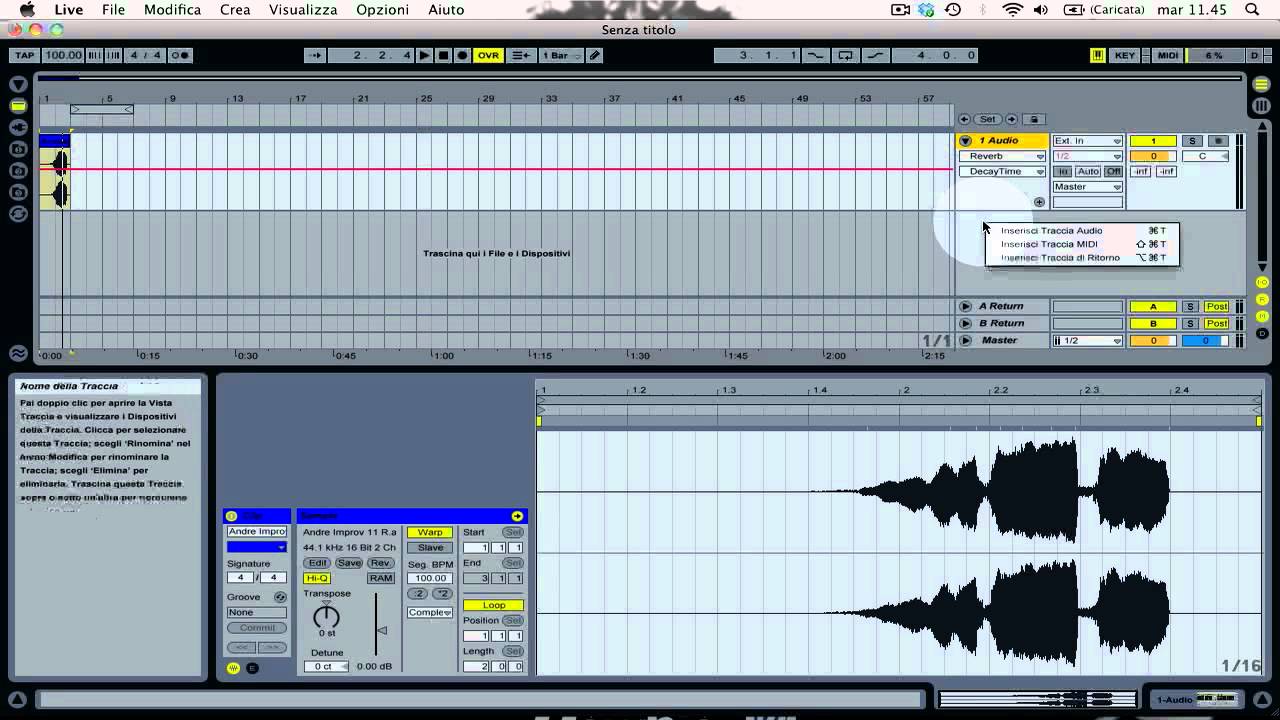Set monitoring to Off
This screenshot has height=720, width=1280.
(x=1113, y=172)
